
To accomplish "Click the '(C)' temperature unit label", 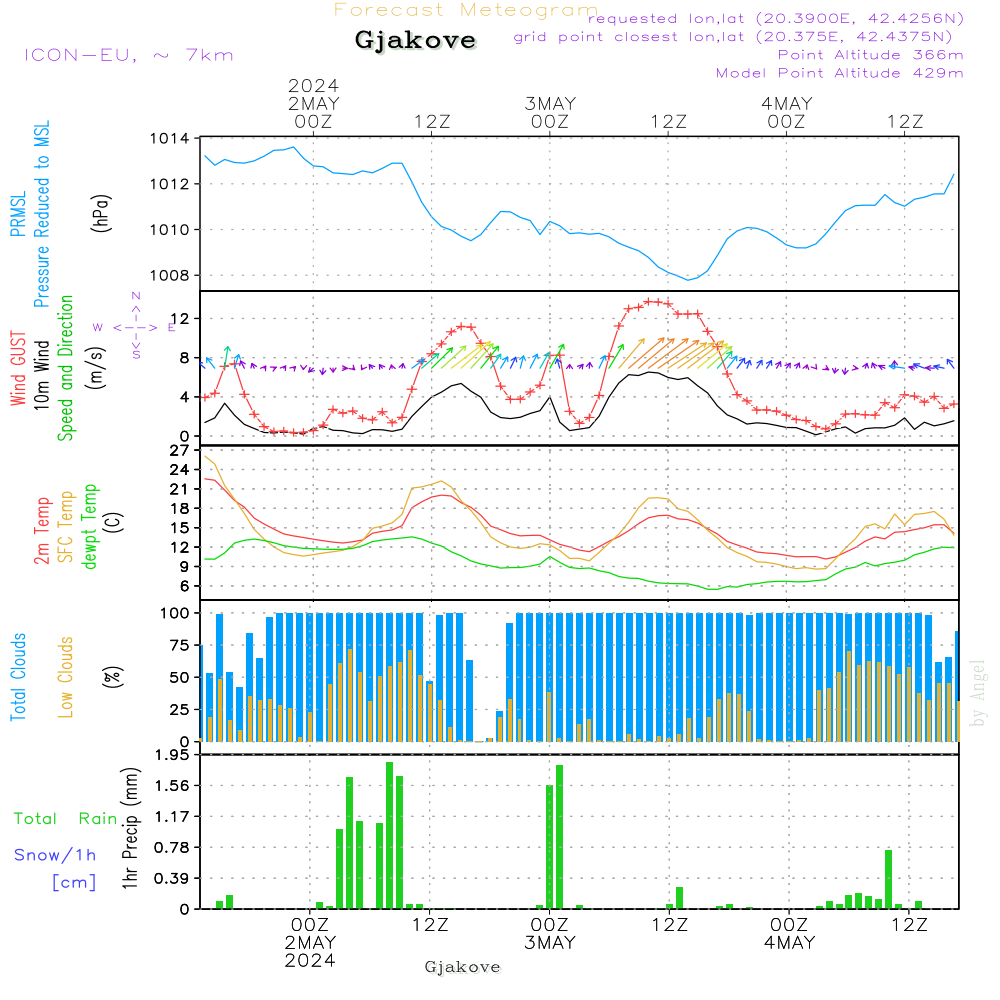I will [x=114, y=522].
